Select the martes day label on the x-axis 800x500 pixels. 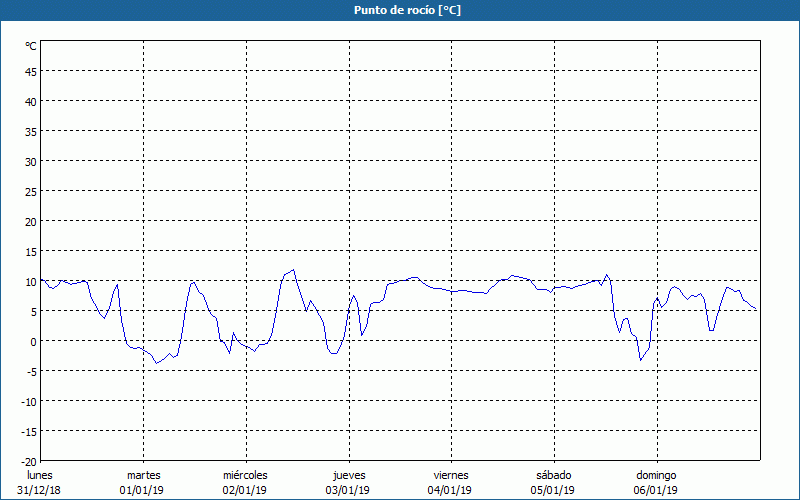143,475
